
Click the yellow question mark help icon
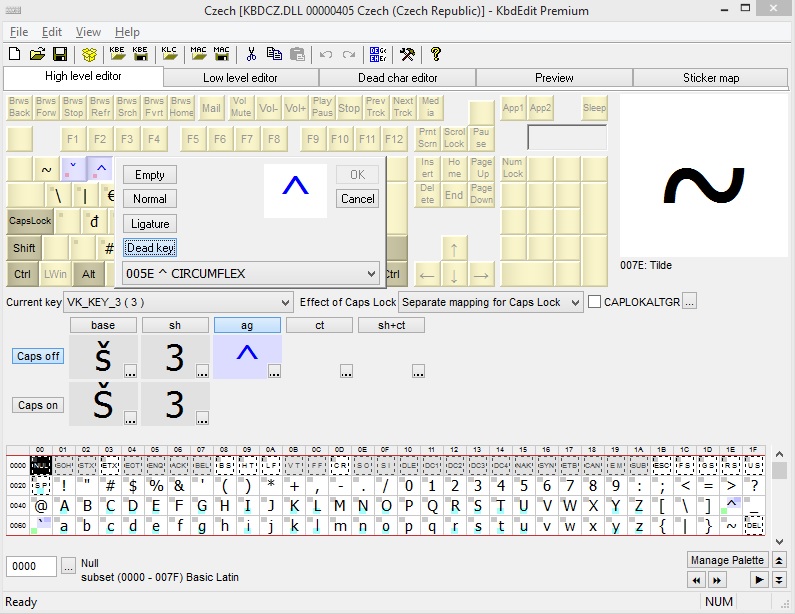tap(436, 54)
